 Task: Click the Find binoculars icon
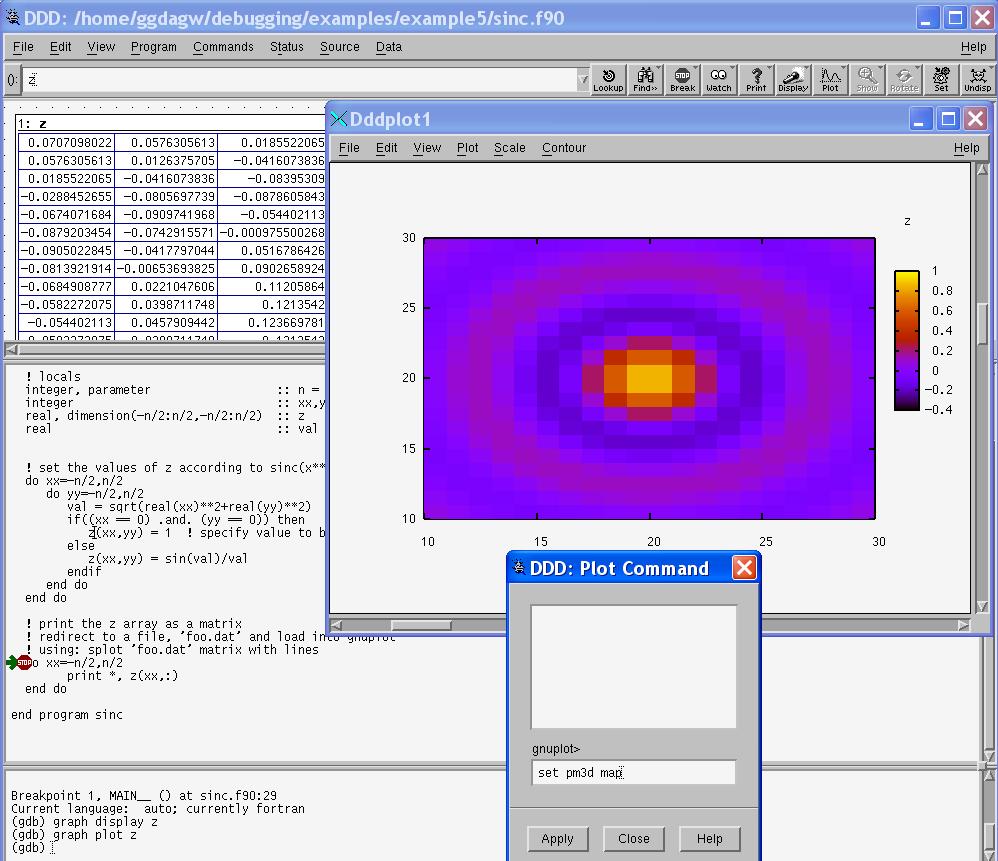tap(645, 79)
